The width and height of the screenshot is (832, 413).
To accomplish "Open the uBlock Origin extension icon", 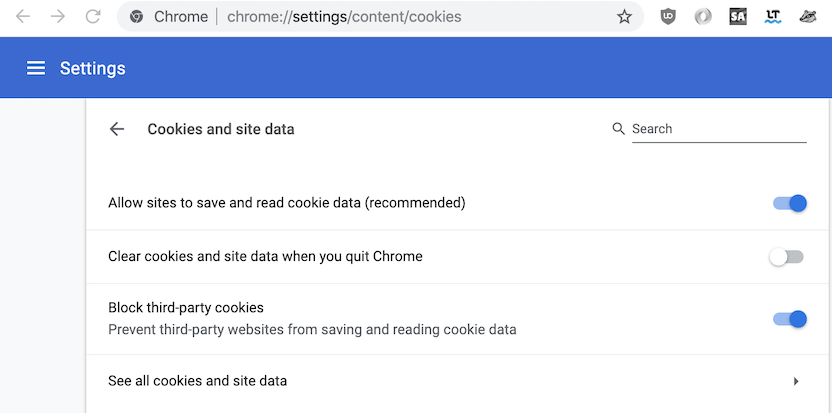I will [x=668, y=17].
